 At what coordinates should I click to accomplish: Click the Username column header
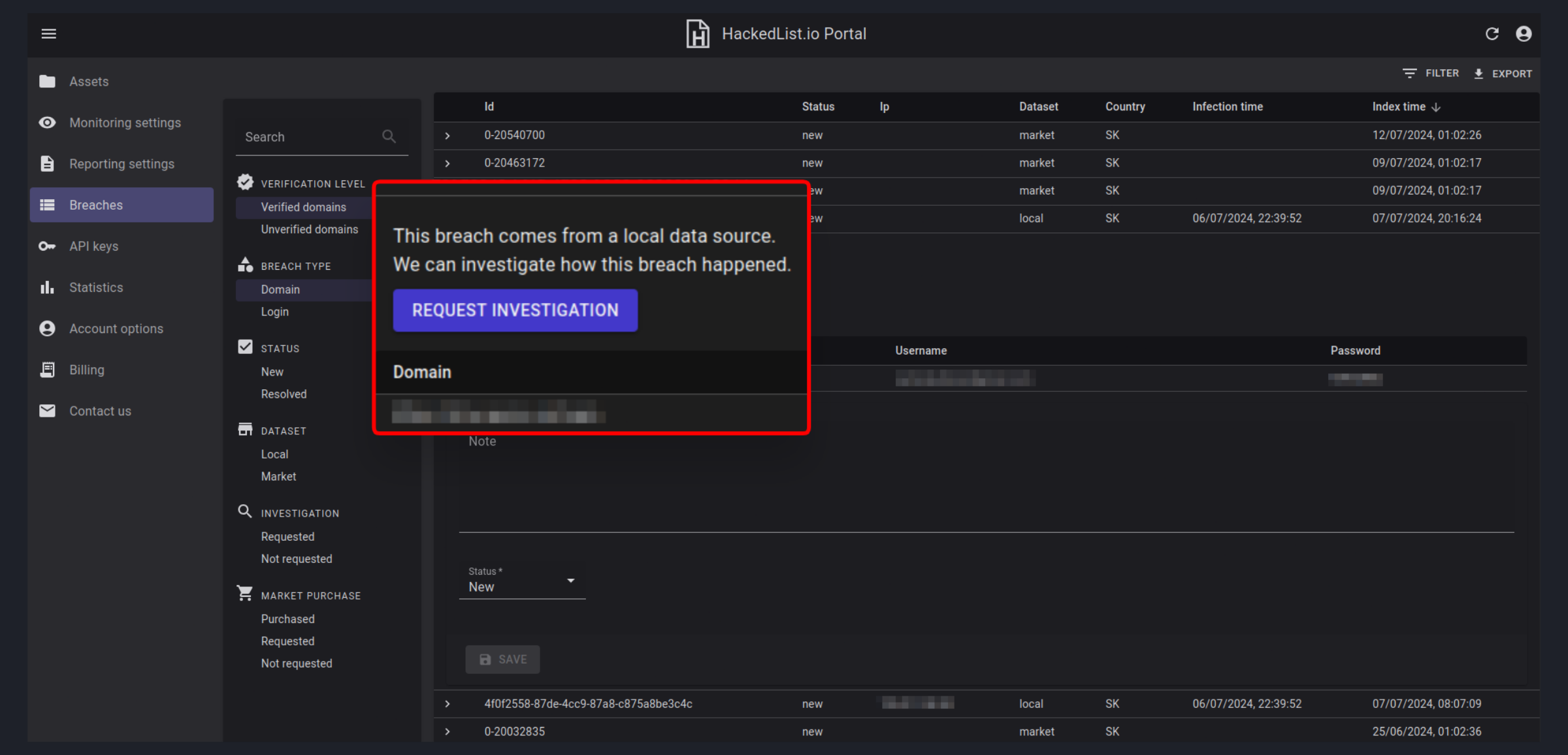921,351
